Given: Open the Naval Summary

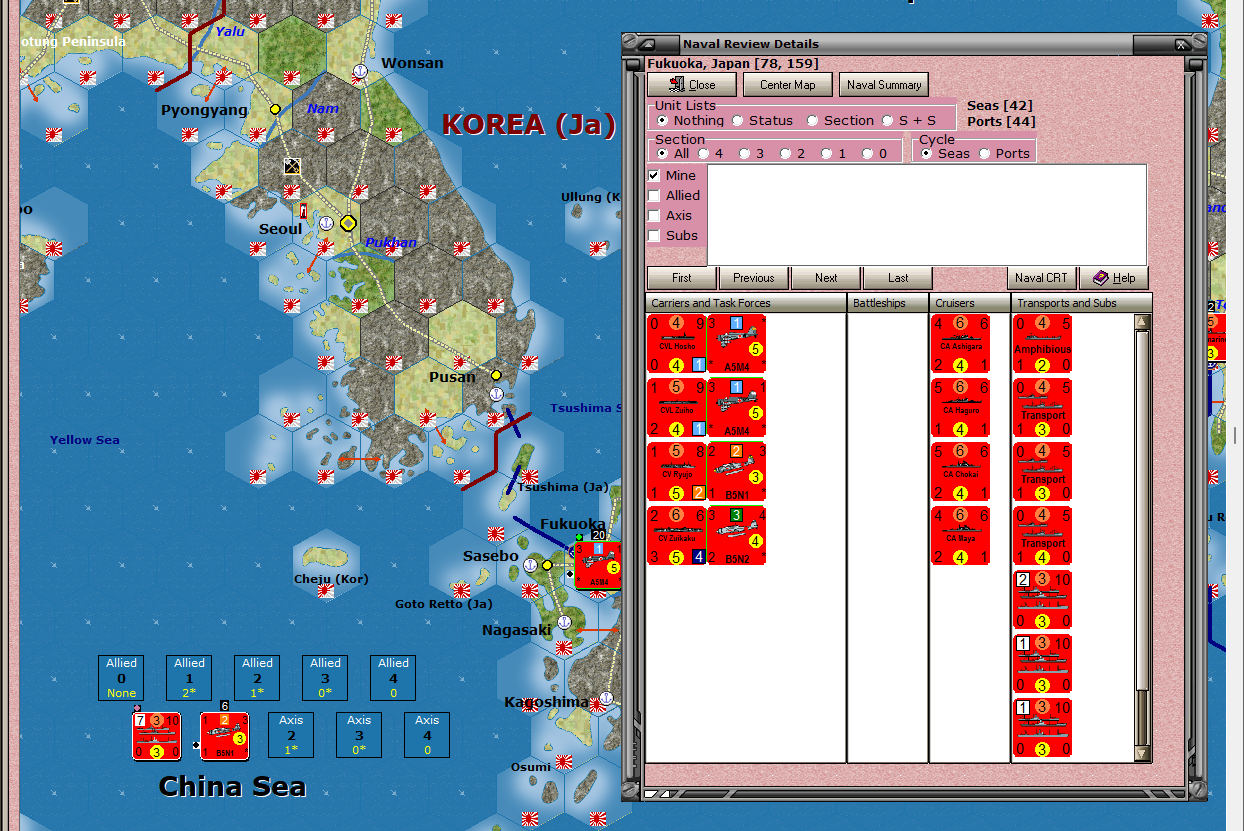Looking at the screenshot, I should (884, 85).
